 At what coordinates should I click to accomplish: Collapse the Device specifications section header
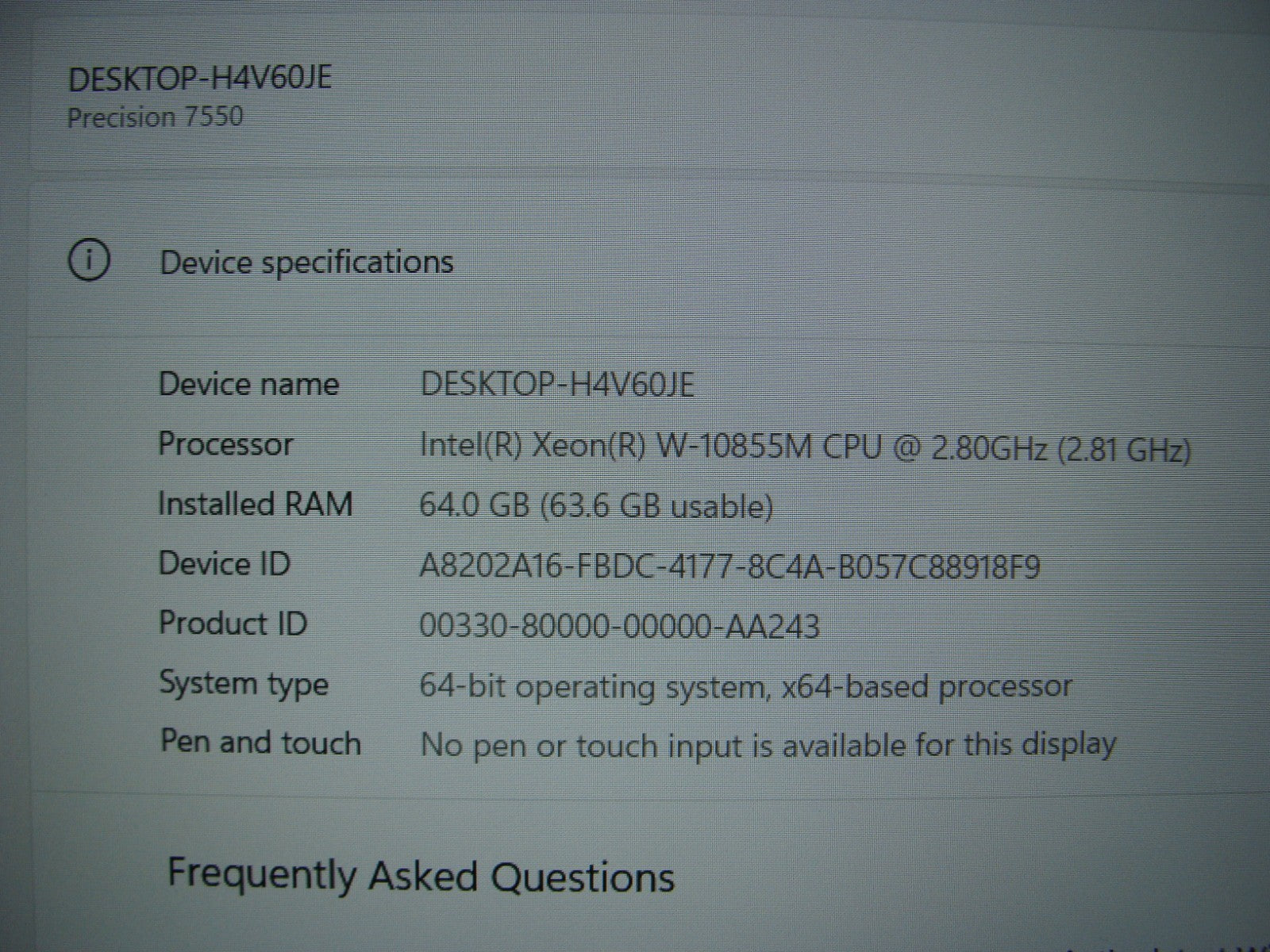tap(306, 263)
